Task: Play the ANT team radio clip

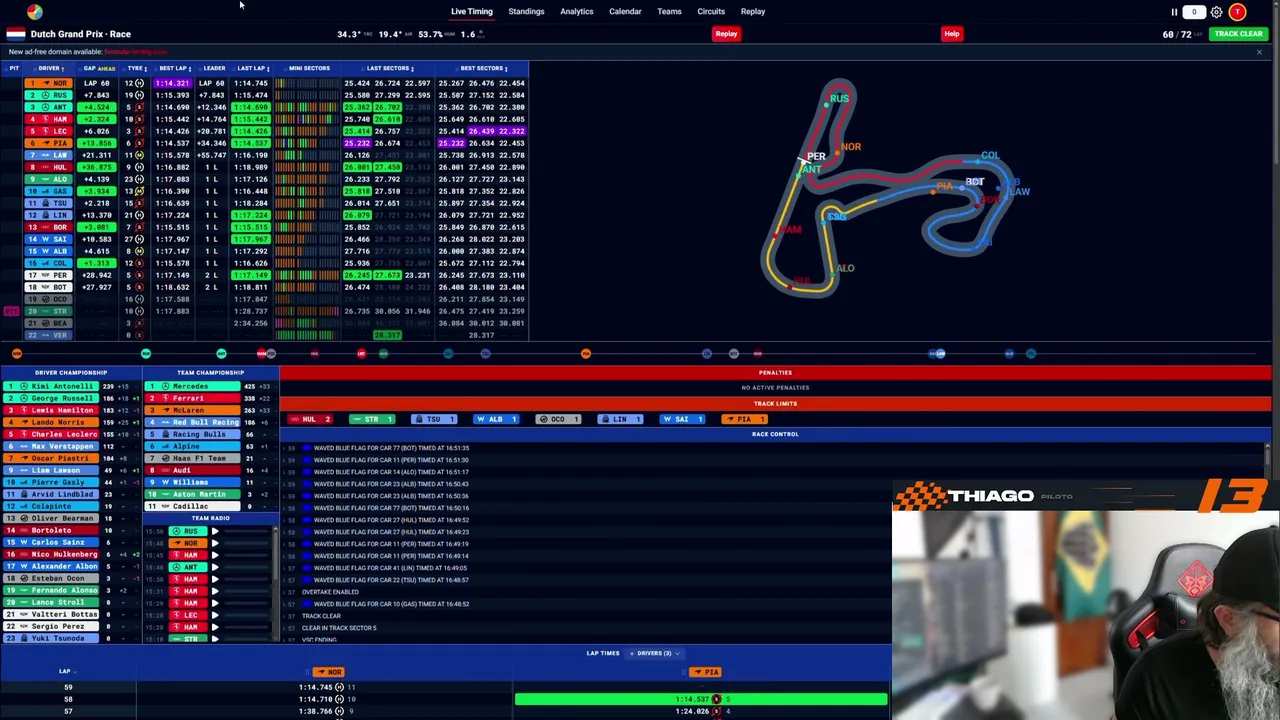Action: pos(214,567)
